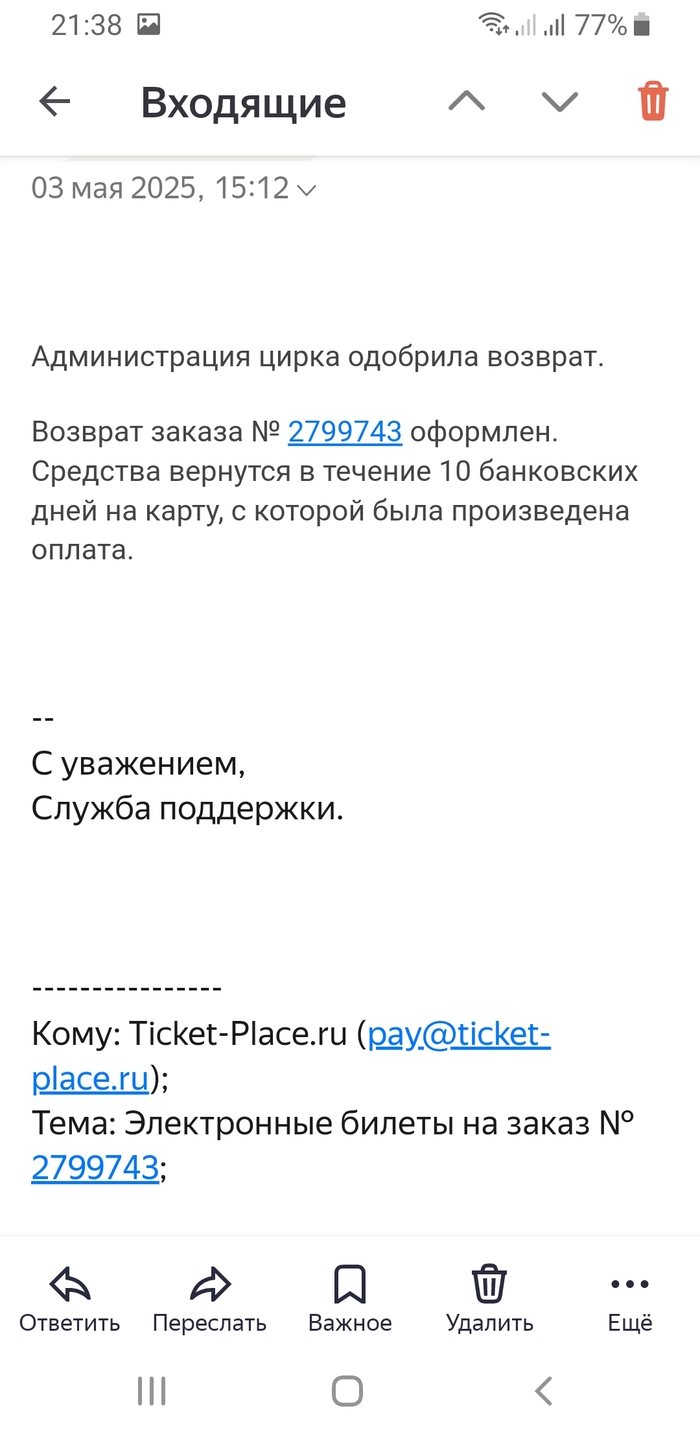Image resolution: width=700 pixels, height=1439 pixels.
Task: Tap the Wi-Fi icon in status bar
Action: coord(492,25)
